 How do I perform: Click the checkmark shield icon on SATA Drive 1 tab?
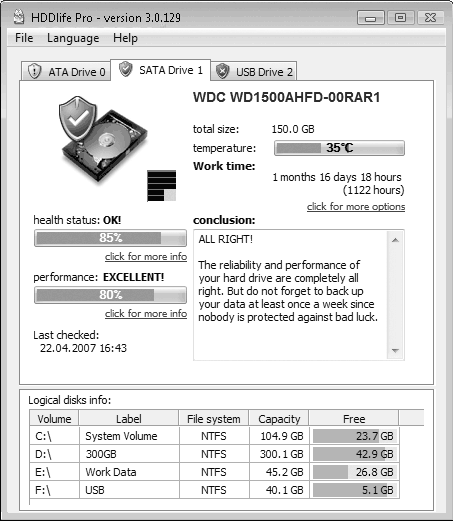pos(126,69)
